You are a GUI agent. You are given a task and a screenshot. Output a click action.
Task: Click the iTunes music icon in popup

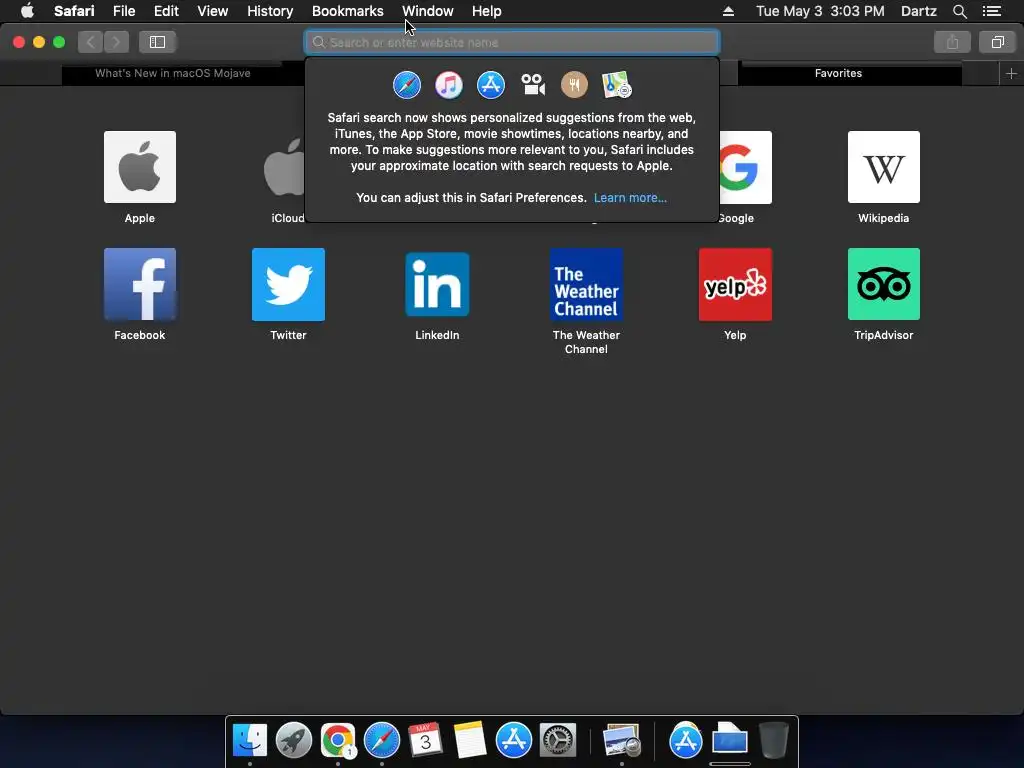pos(449,85)
